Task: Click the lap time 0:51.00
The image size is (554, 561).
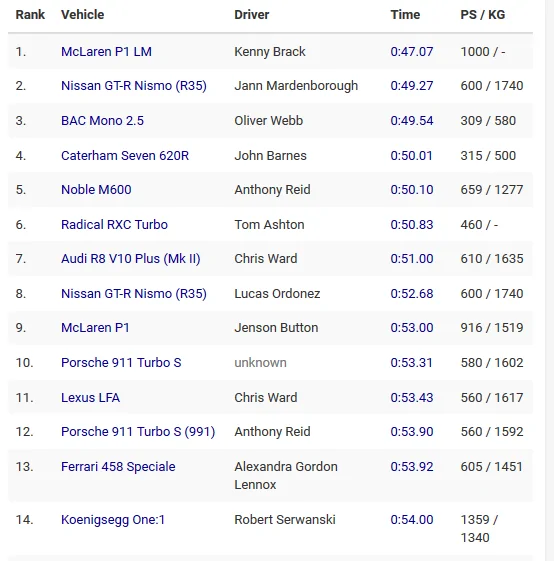Action: point(412,259)
